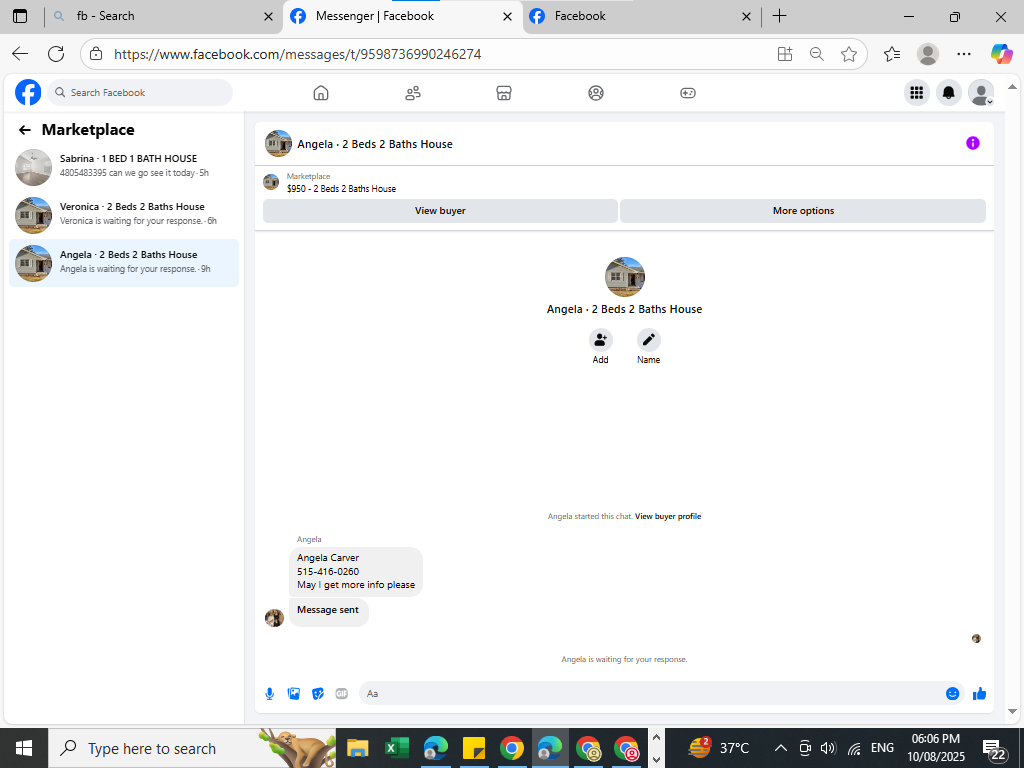Click Type here to search taskbar box
This screenshot has height=768, width=1024.
point(192,748)
